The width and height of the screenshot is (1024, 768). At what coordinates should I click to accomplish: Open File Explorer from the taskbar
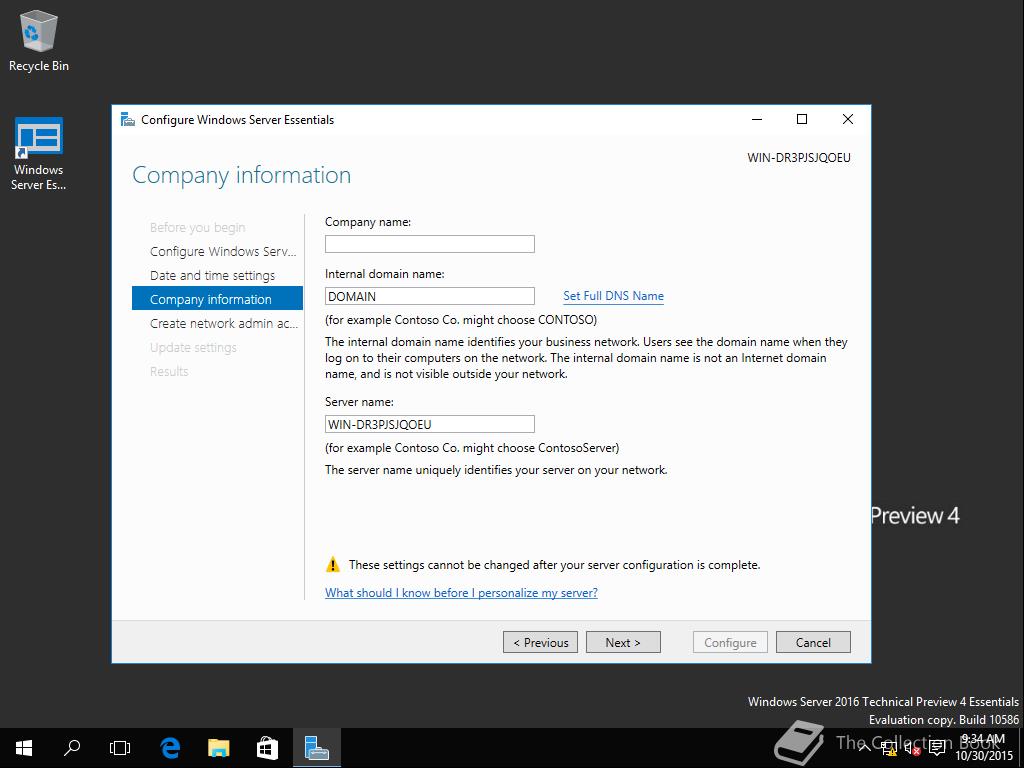[x=219, y=748]
